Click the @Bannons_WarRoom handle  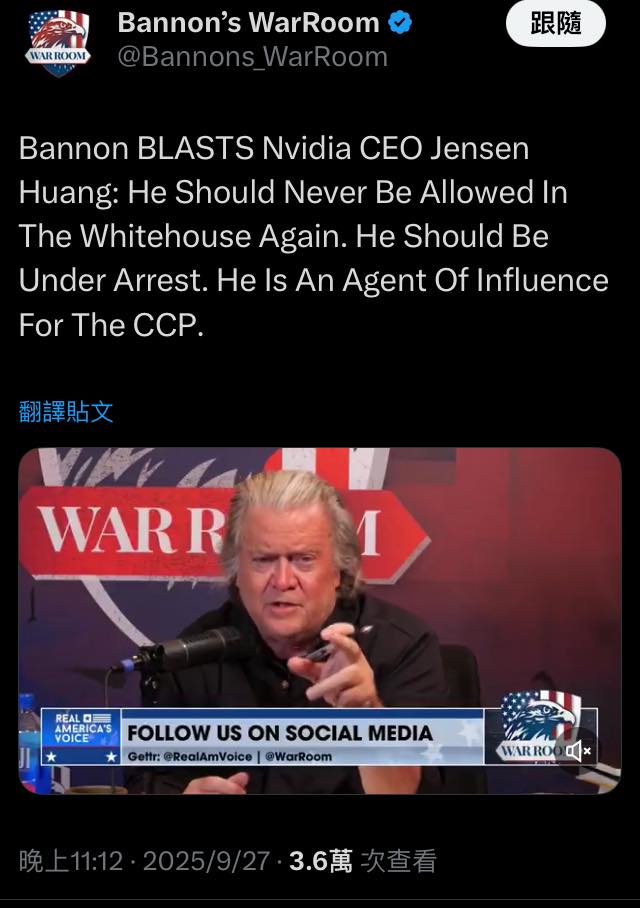click(x=253, y=57)
